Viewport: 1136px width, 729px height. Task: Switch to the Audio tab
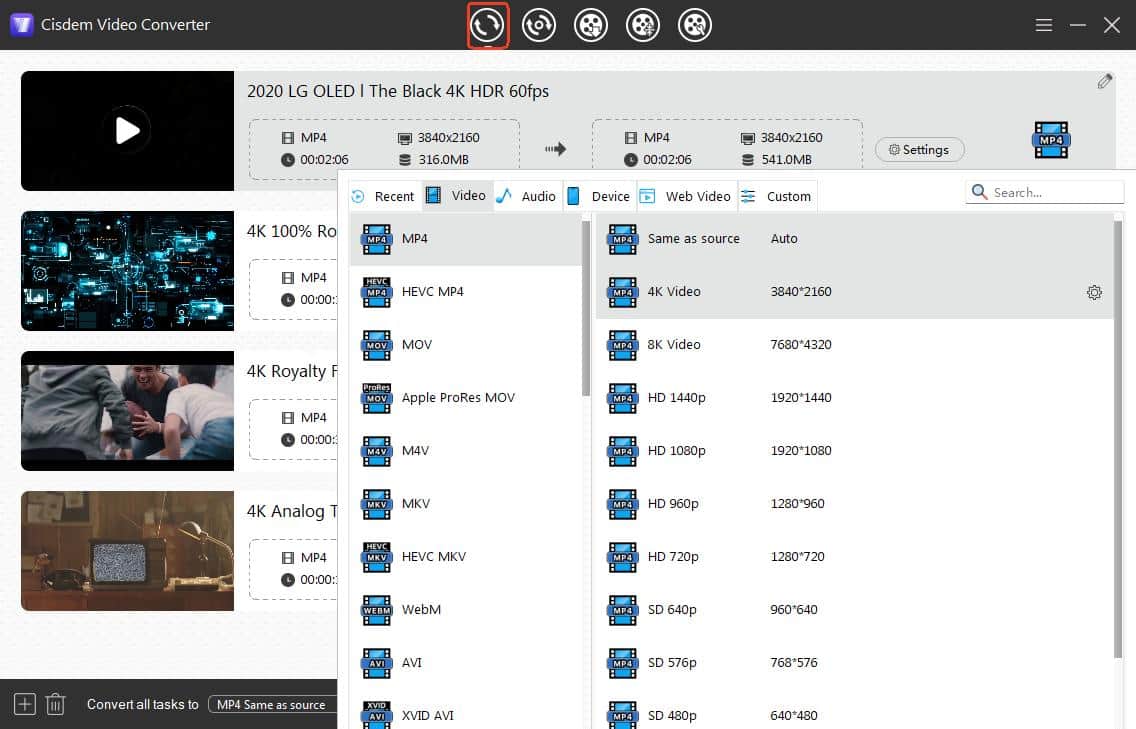[527, 196]
